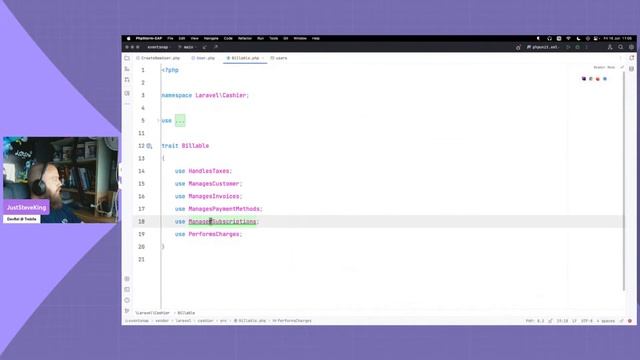Click Billable breadcrumb in editor footer
Viewport: 640px width, 360px height.
click(x=186, y=313)
